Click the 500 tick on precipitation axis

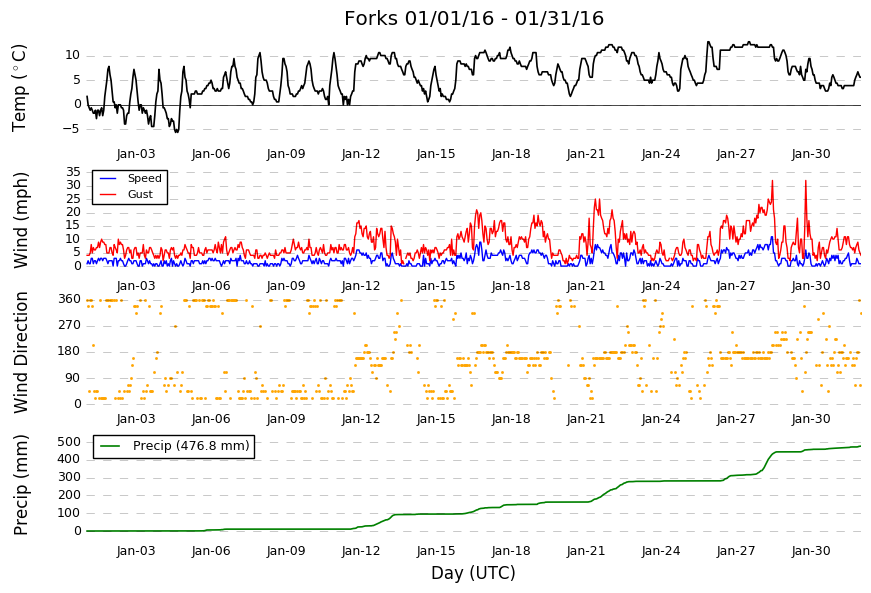[x=69, y=442]
